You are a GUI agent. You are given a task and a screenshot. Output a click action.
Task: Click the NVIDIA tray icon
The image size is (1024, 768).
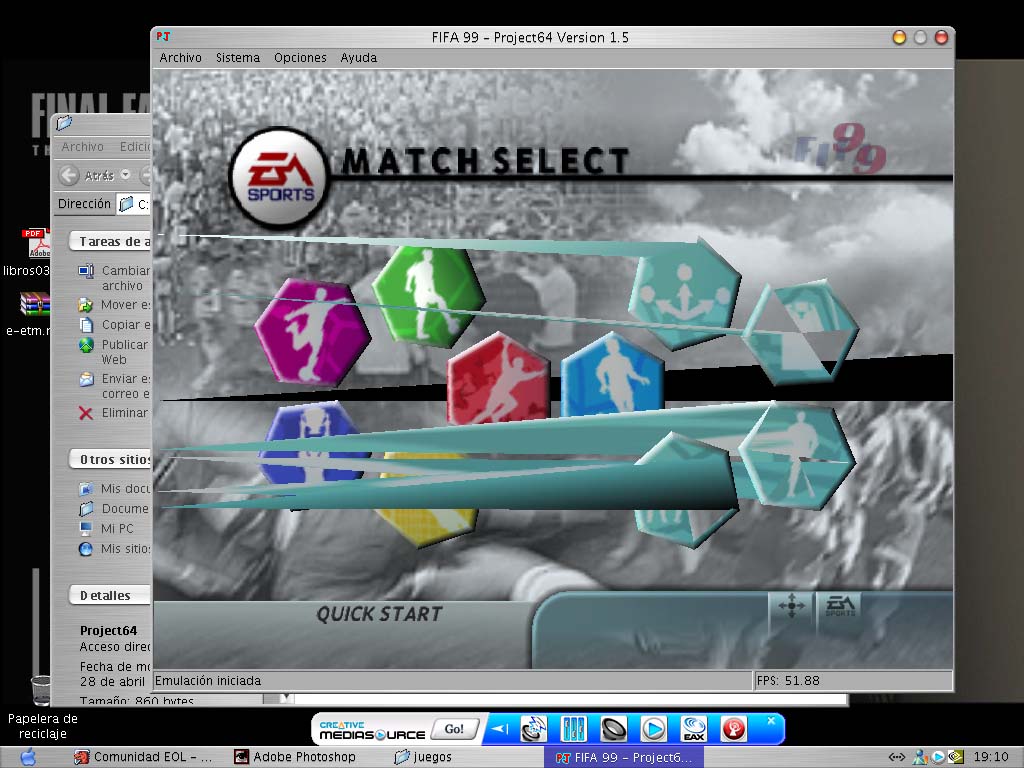click(955, 757)
